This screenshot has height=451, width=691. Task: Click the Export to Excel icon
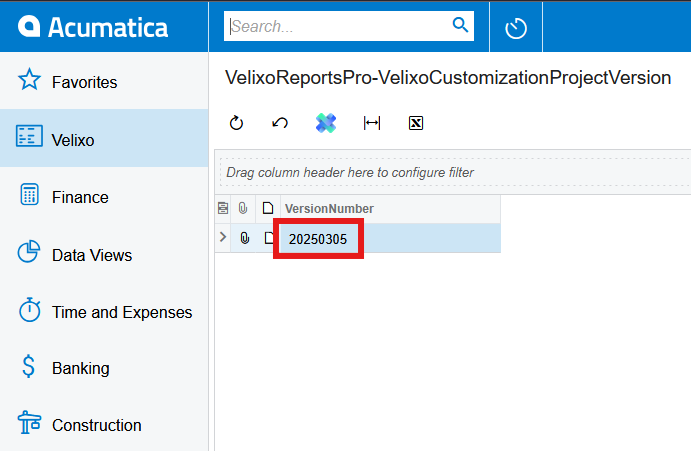[x=416, y=123]
